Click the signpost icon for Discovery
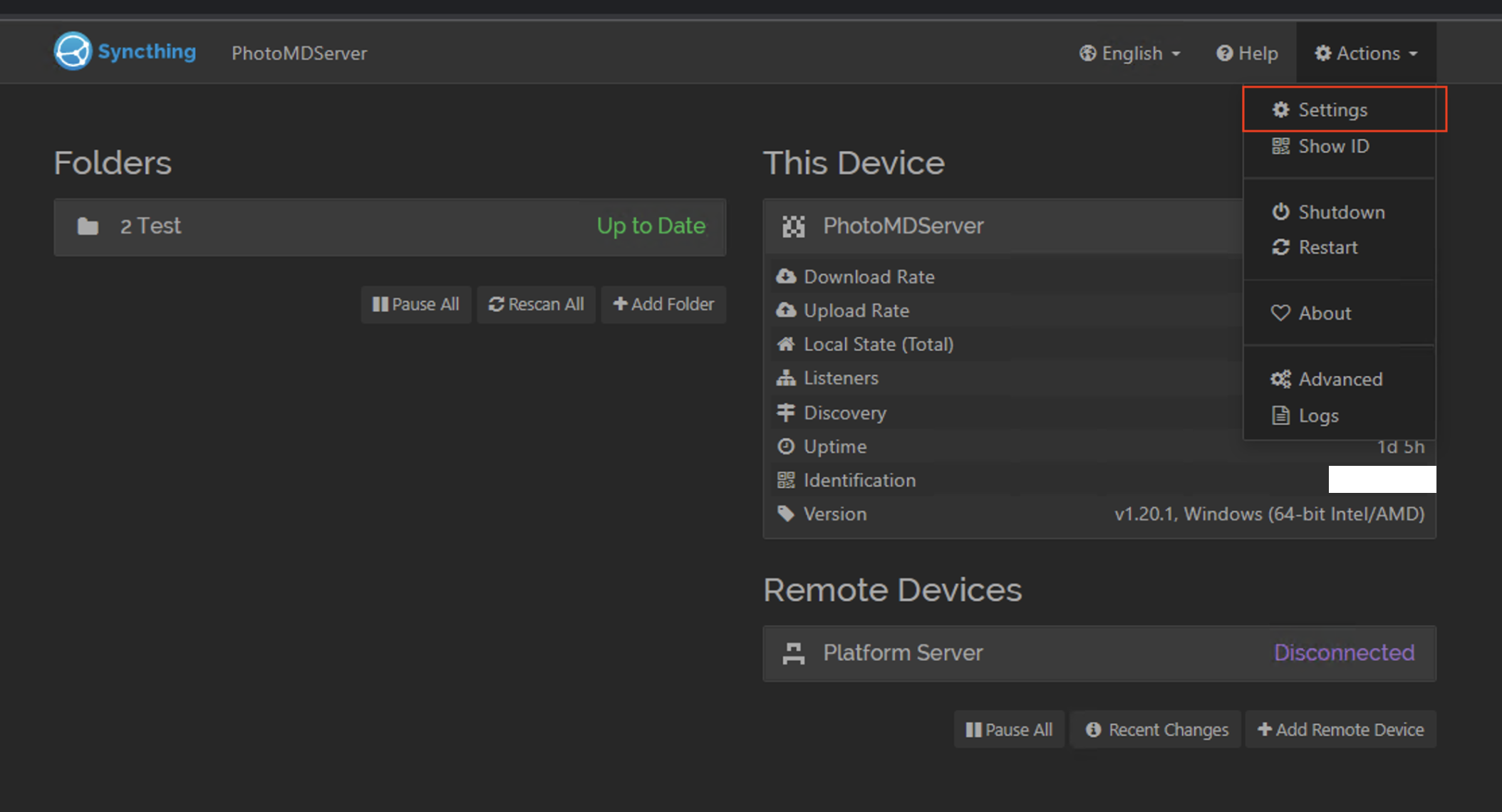 coord(786,412)
